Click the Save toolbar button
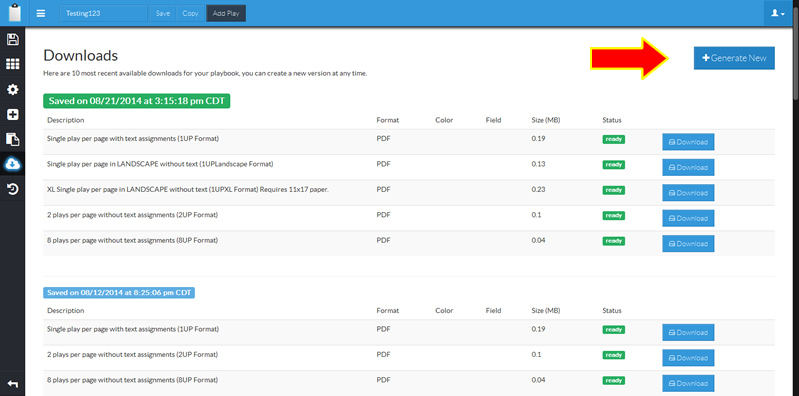 tap(163, 14)
